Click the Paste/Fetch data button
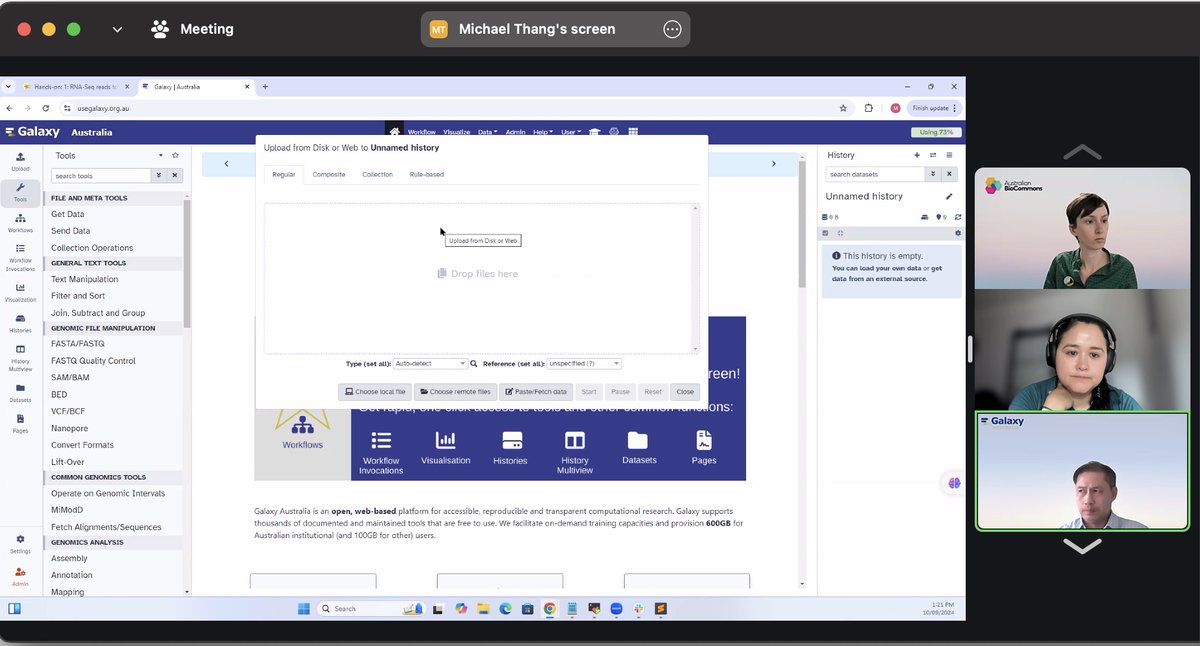The image size is (1200, 646). click(x=535, y=392)
